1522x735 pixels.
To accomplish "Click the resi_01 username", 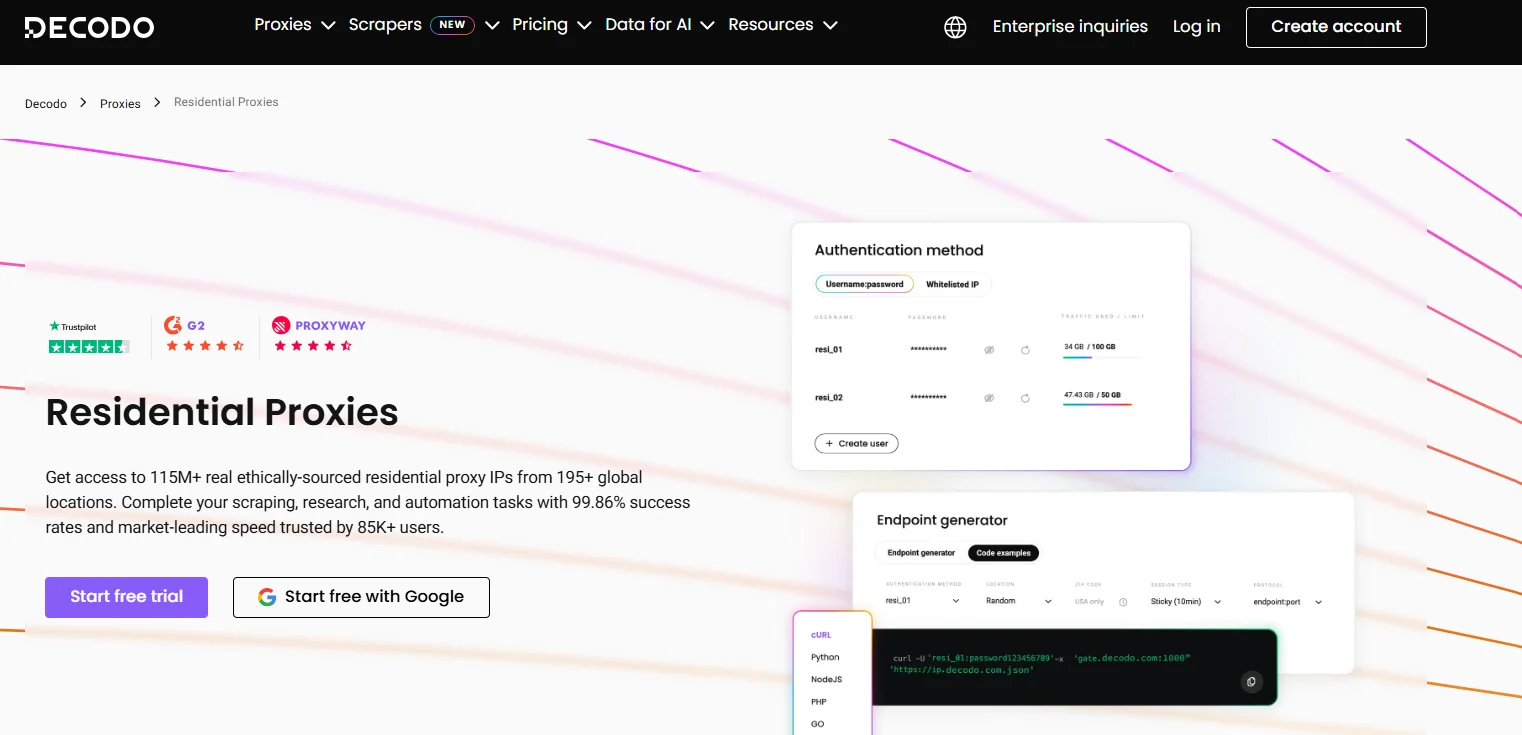I will point(829,350).
